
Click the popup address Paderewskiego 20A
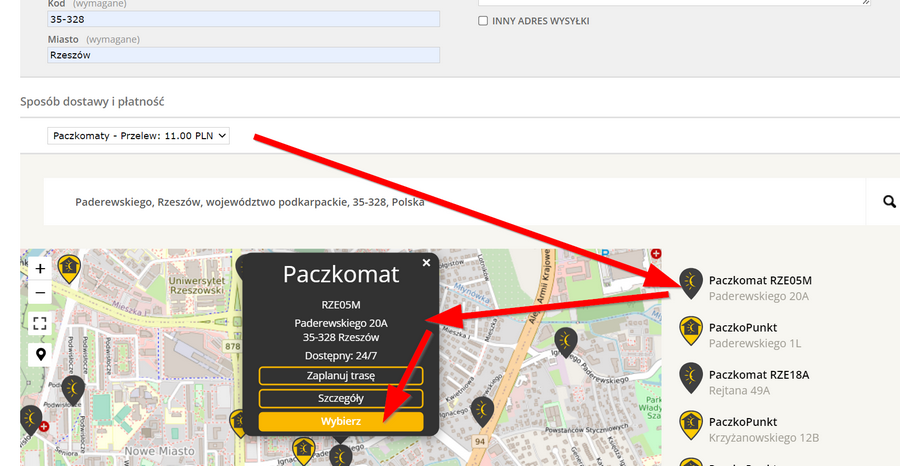coord(341,323)
